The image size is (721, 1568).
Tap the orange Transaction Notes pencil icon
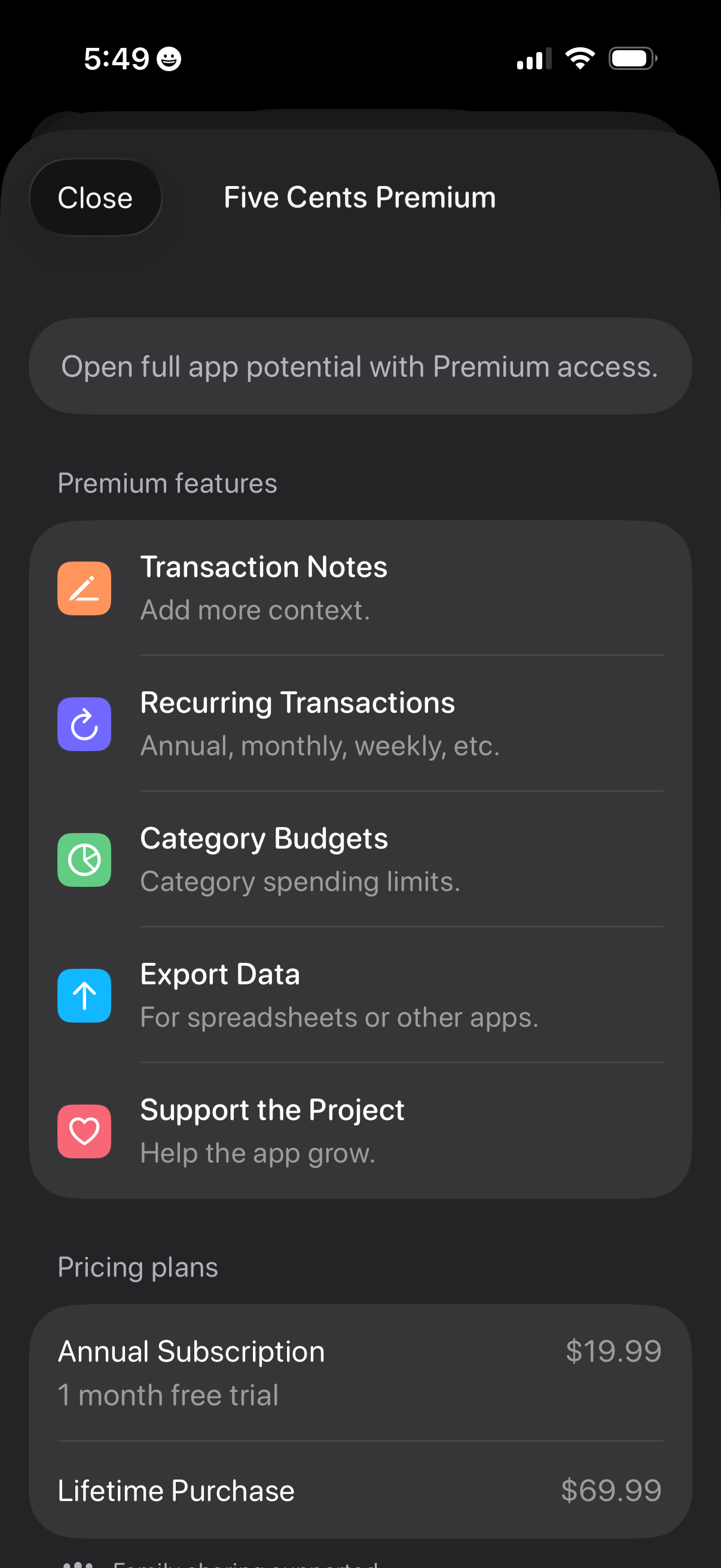84,588
